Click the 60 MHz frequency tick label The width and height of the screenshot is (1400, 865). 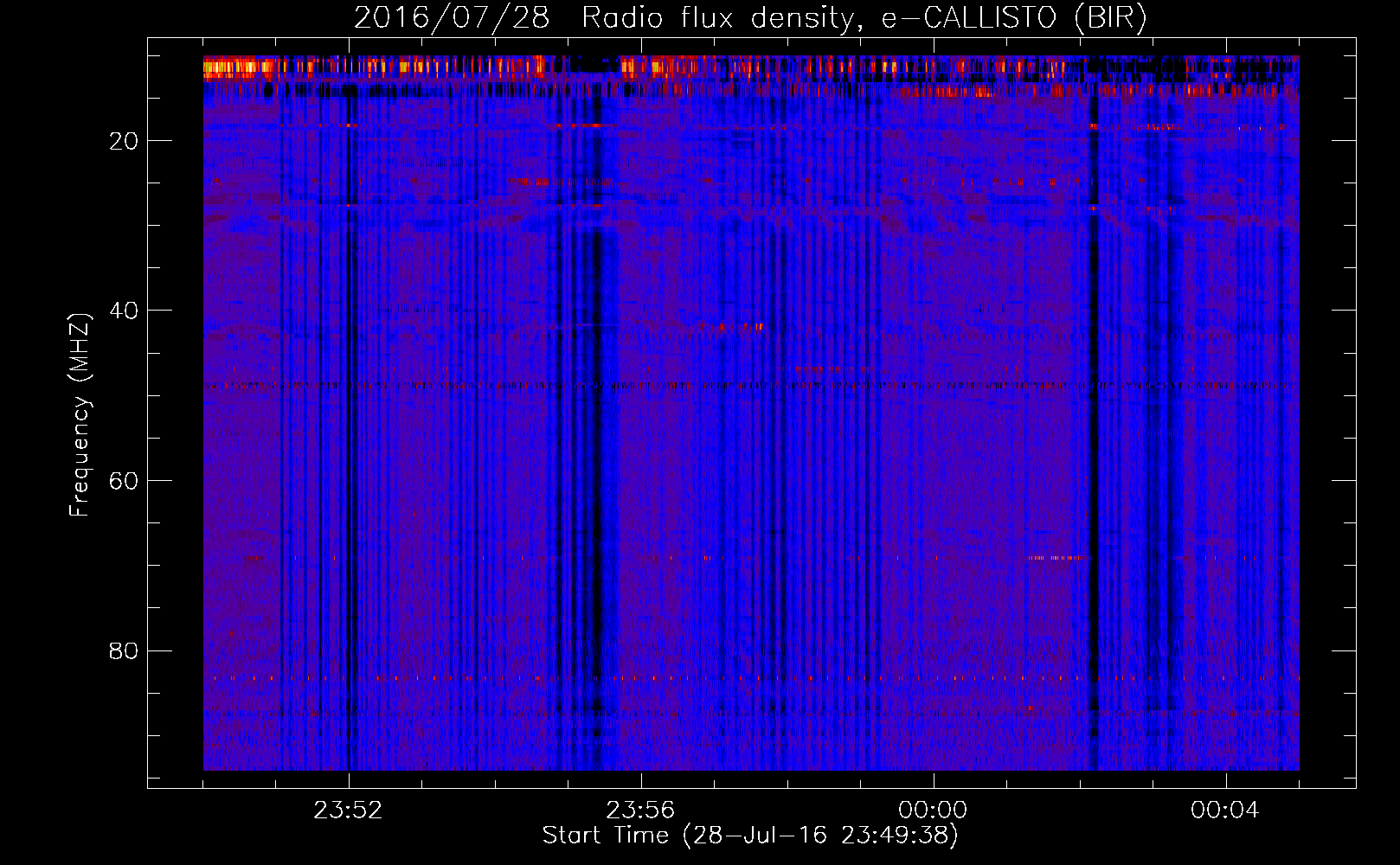124,481
